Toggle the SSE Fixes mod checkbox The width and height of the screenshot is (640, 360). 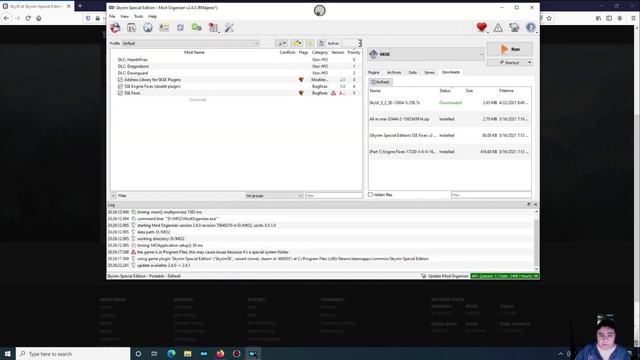[x=120, y=93]
